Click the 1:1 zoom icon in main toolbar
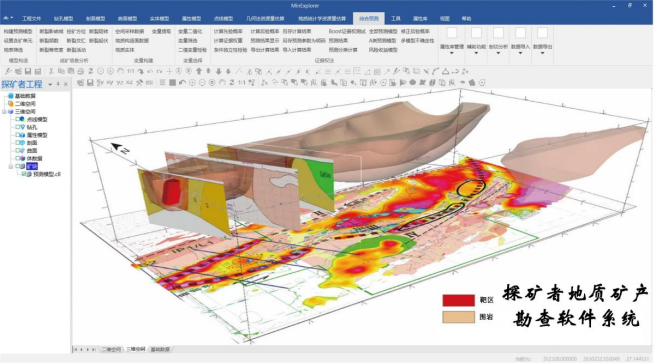The height and width of the screenshot is (364, 662). point(131,71)
